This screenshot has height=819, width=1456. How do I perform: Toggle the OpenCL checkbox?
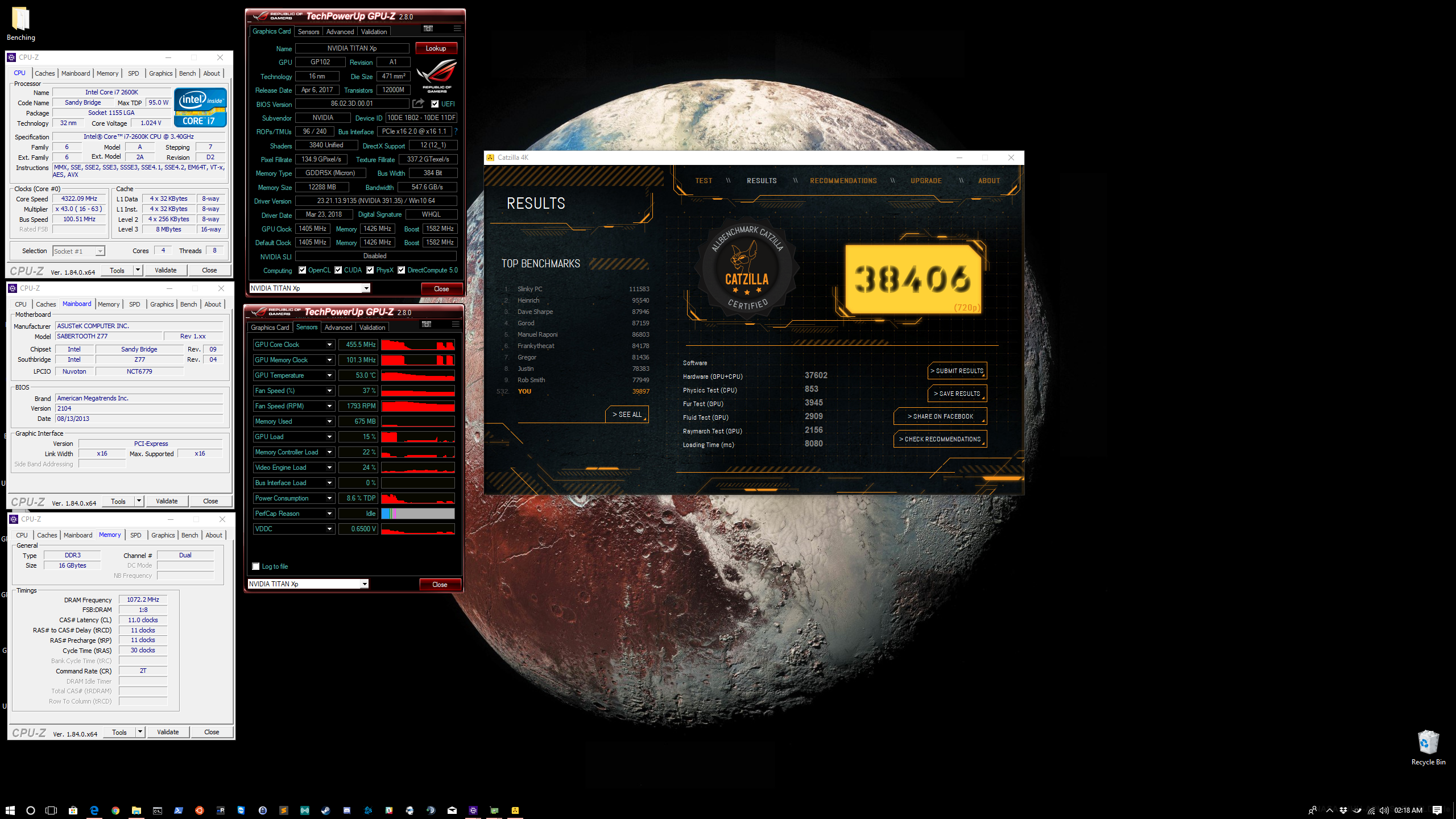[x=302, y=270]
